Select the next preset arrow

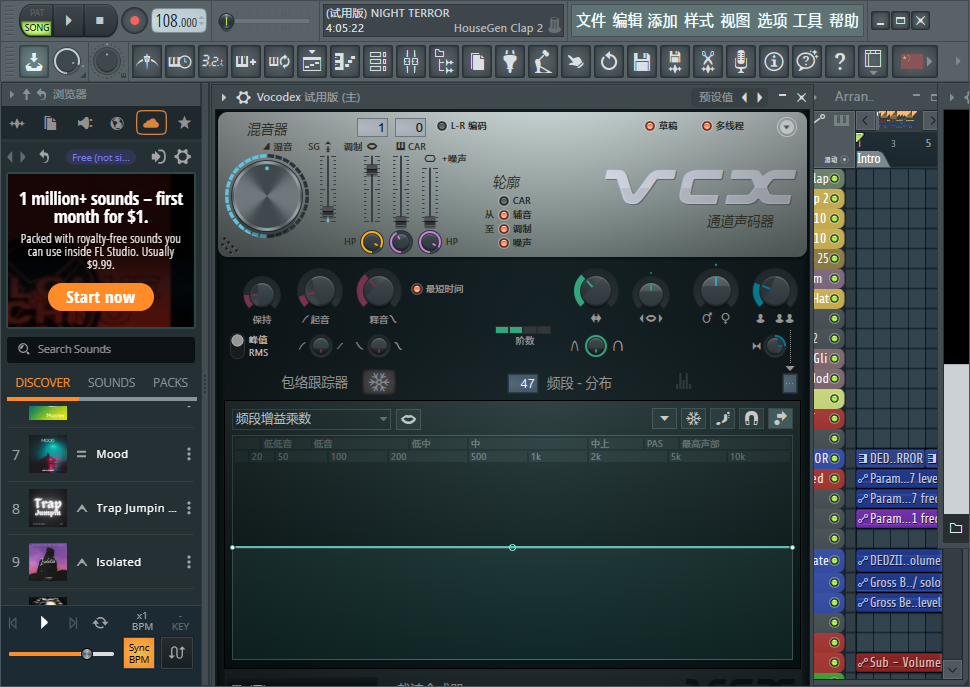coord(760,97)
